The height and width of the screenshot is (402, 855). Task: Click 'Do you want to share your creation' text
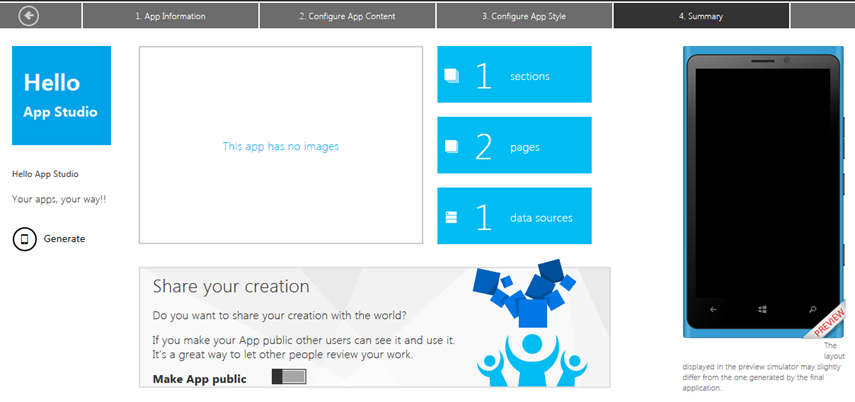point(279,316)
